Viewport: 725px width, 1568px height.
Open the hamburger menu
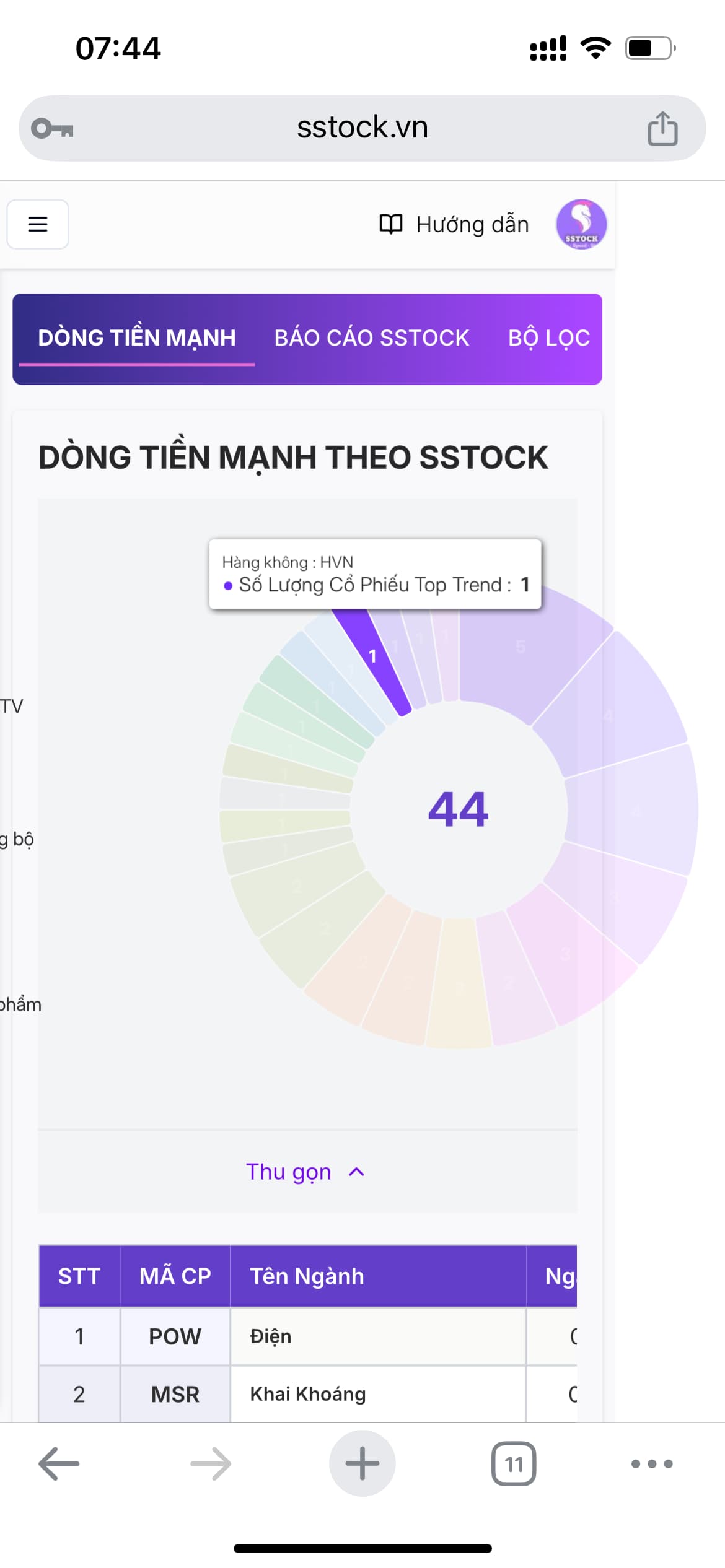coord(38,224)
